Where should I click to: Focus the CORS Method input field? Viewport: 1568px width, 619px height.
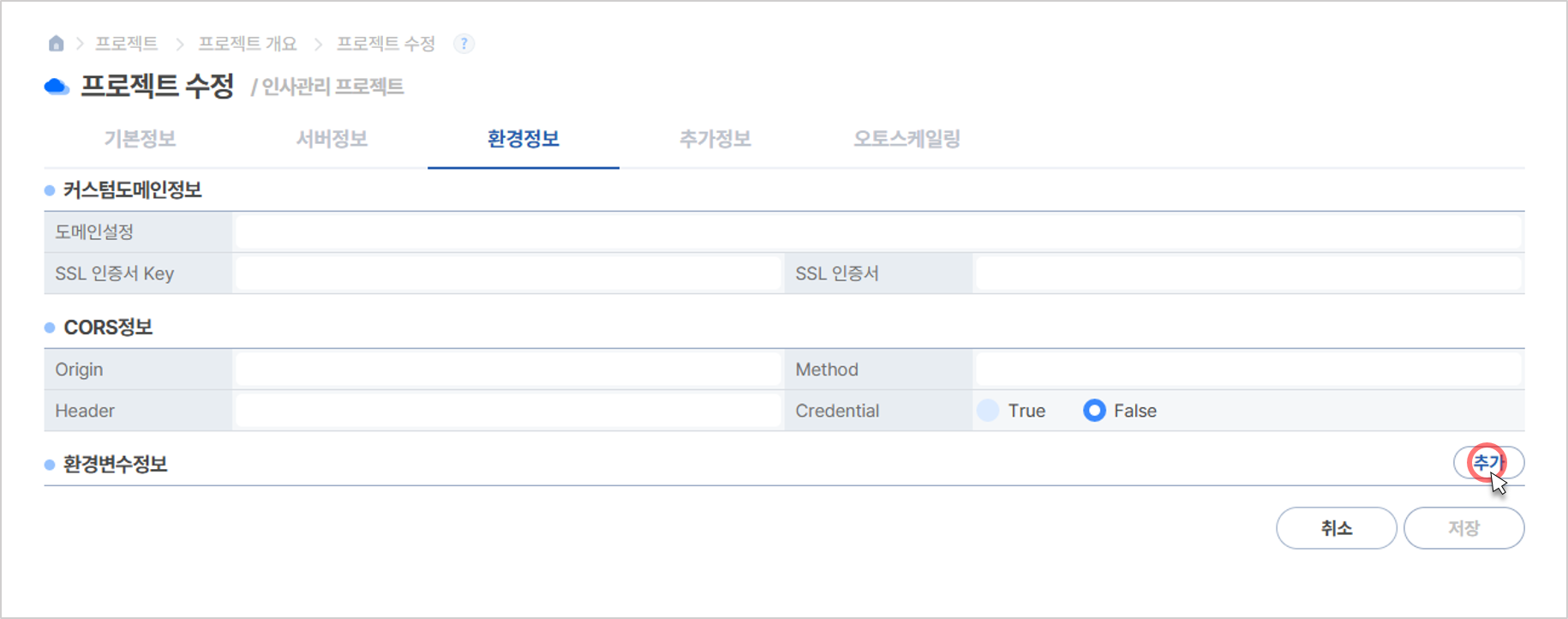[x=1248, y=370]
